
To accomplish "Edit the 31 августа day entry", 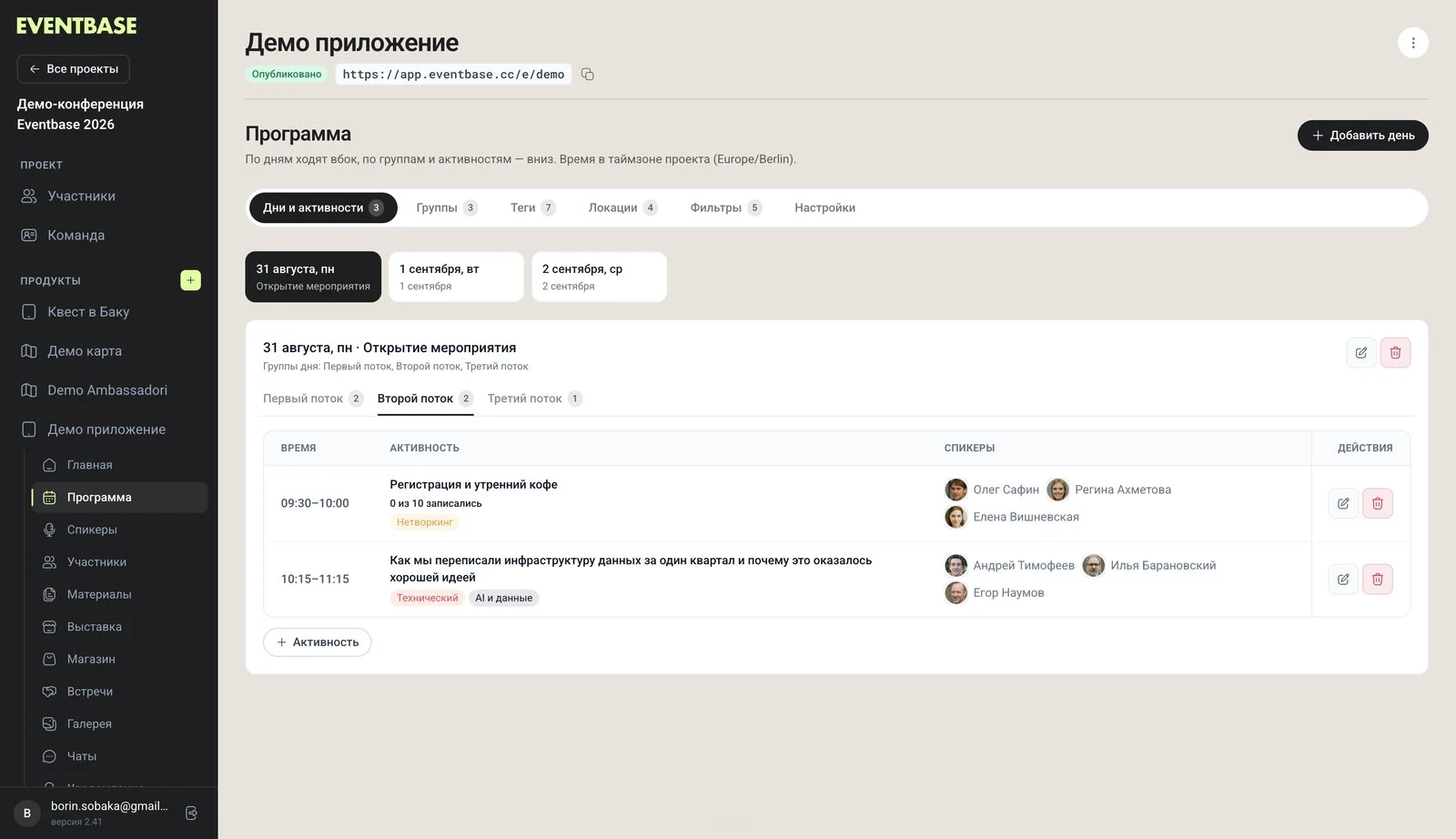I will point(1360,353).
